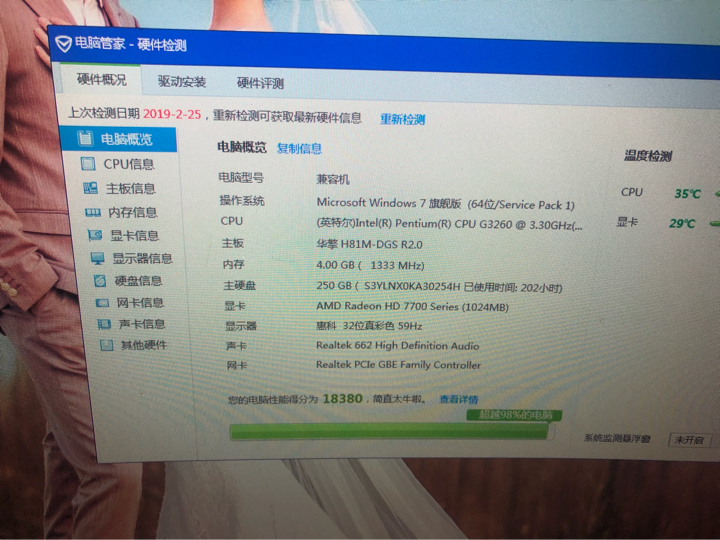Open the 主板信息 motherboard icon

90,188
